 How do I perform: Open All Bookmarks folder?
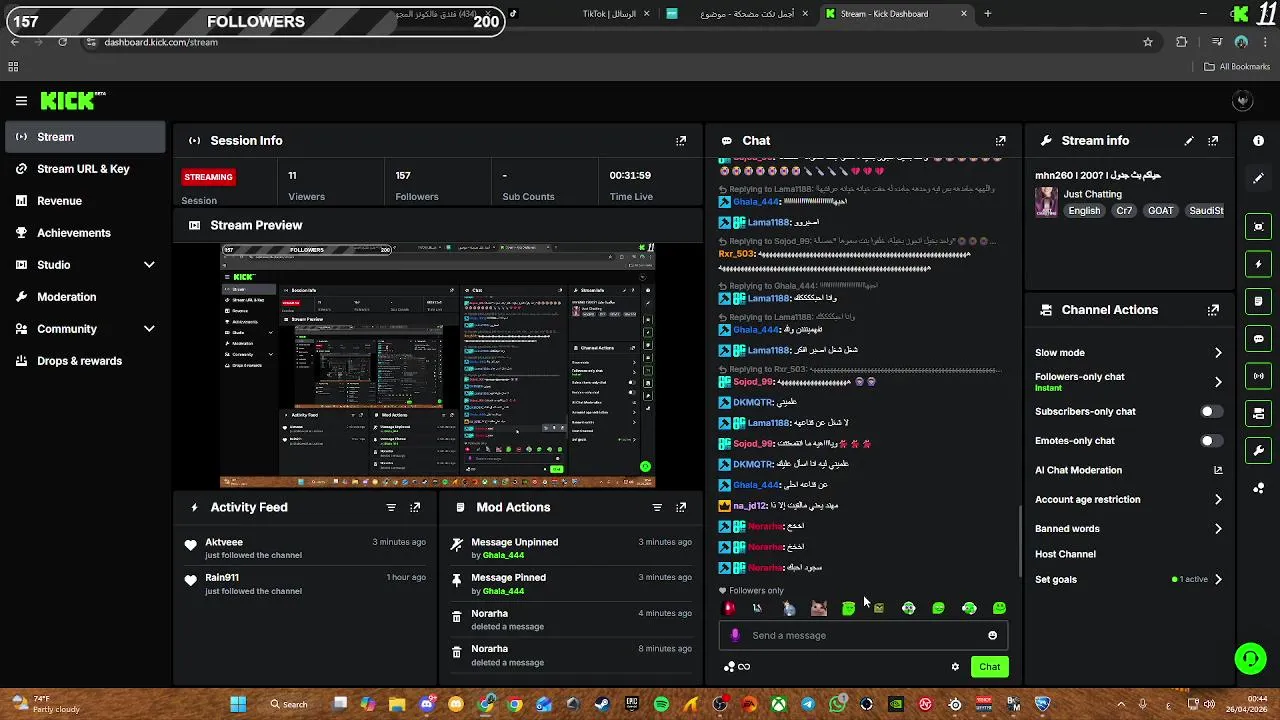[x=1237, y=67]
